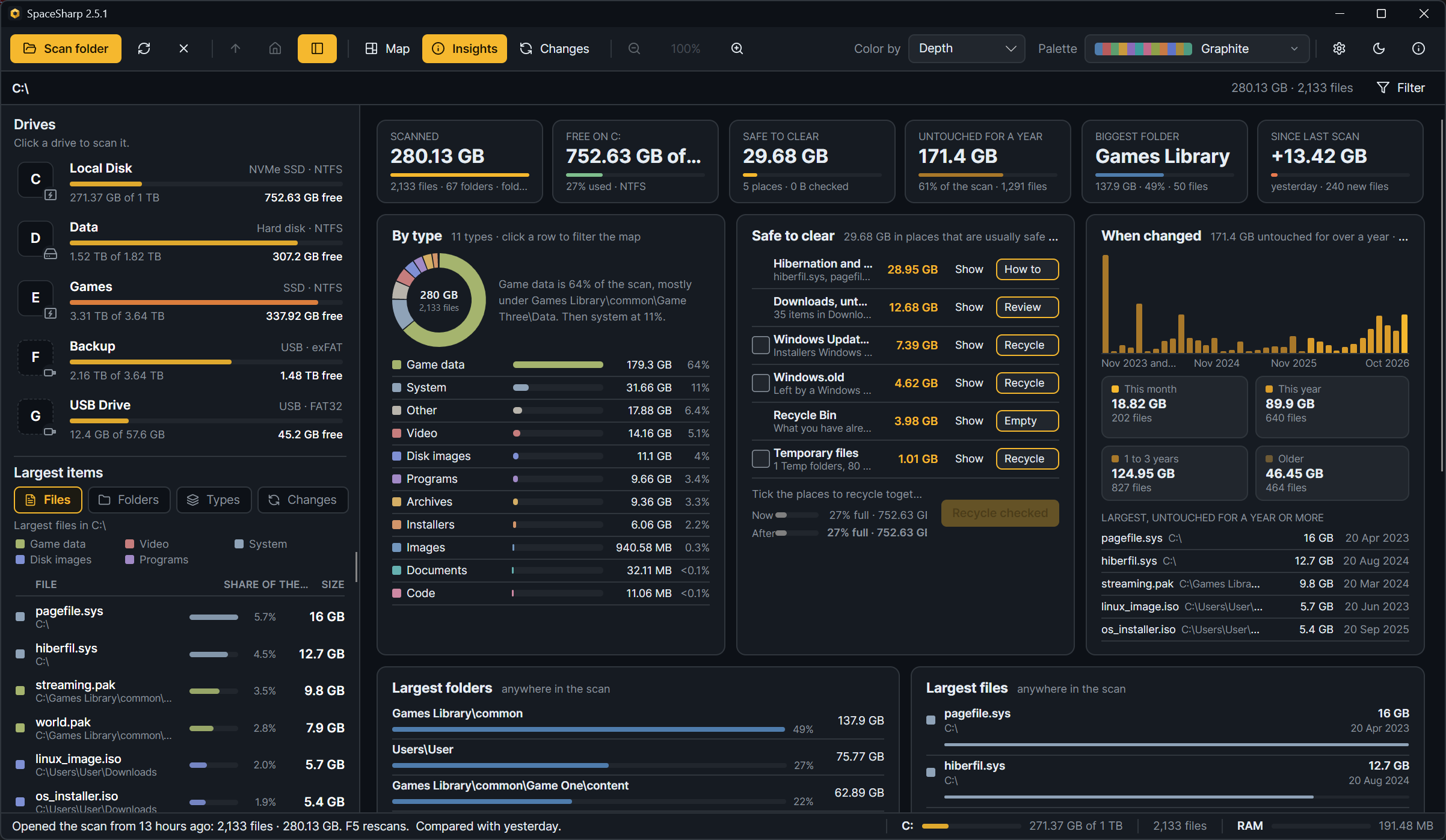The image size is (1446, 840).
Task: Switch to the Changes view in toolbar
Action: pyautogui.click(x=555, y=49)
